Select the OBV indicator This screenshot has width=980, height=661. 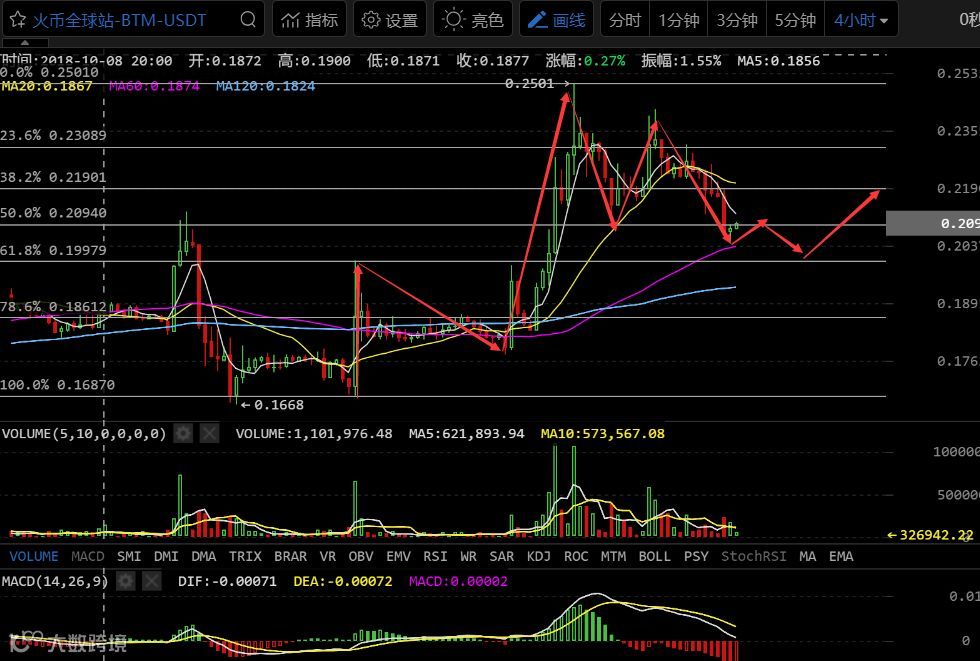[x=361, y=556]
